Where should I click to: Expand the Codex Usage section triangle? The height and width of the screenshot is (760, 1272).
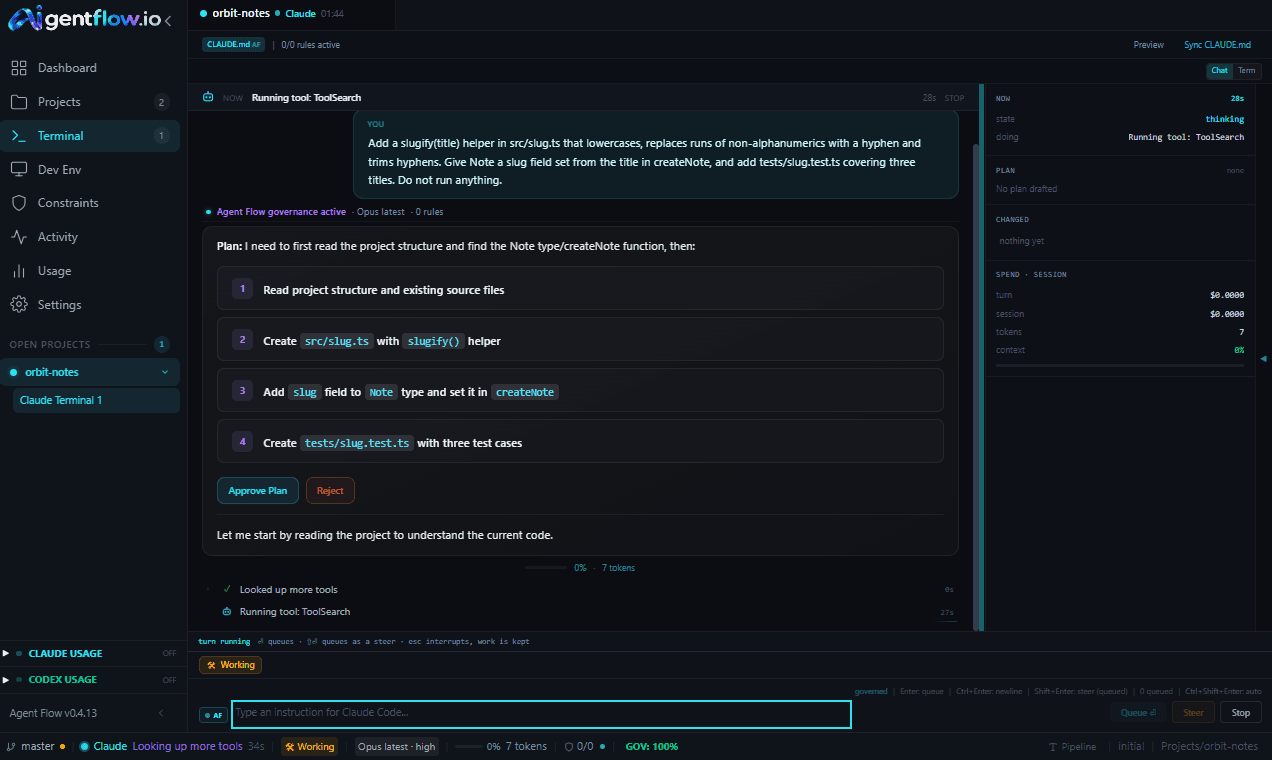(x=6, y=680)
